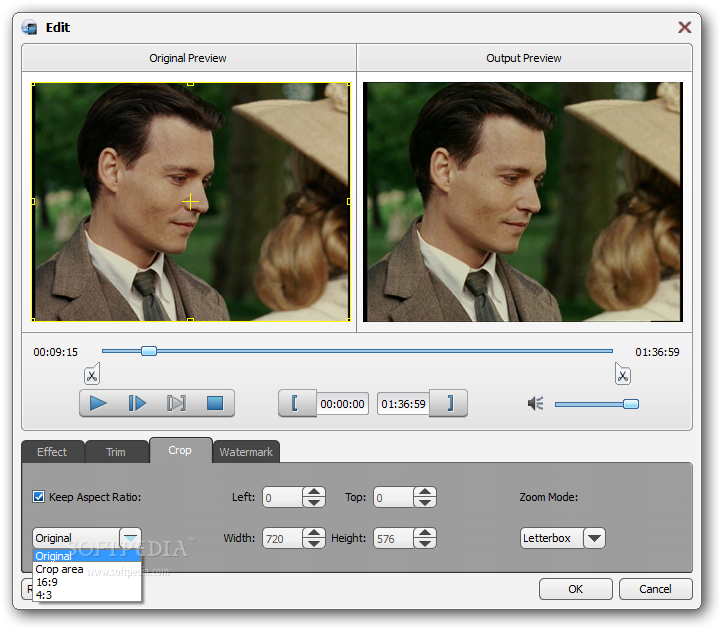The image size is (722, 630).
Task: Click the Width input field
Action: tap(283, 538)
